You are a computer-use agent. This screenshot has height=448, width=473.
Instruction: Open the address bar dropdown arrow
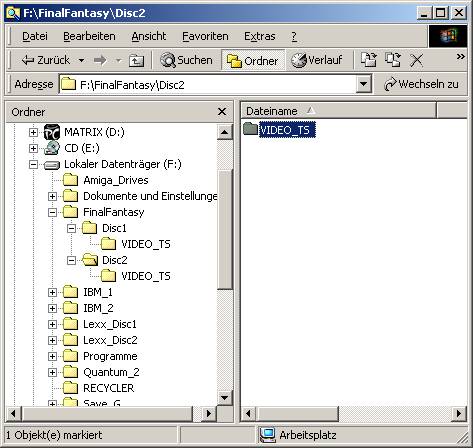[x=364, y=84]
